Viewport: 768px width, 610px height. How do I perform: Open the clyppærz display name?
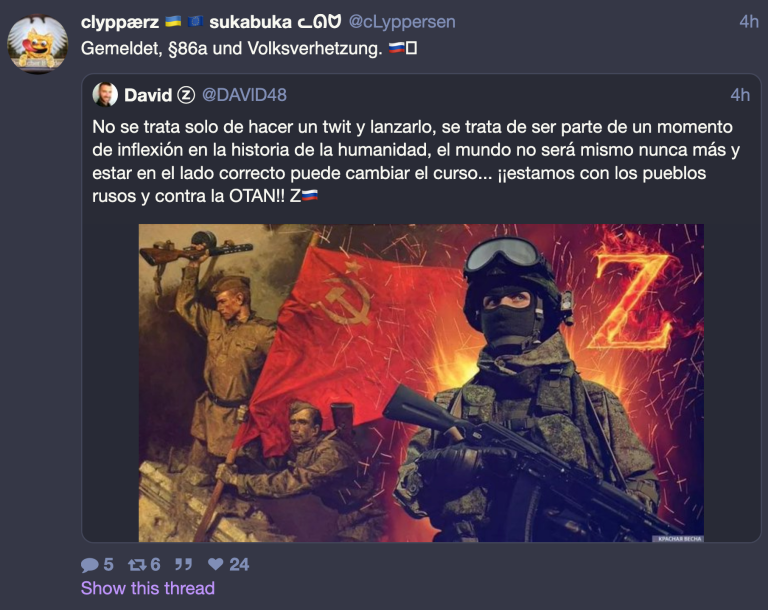pos(120,22)
